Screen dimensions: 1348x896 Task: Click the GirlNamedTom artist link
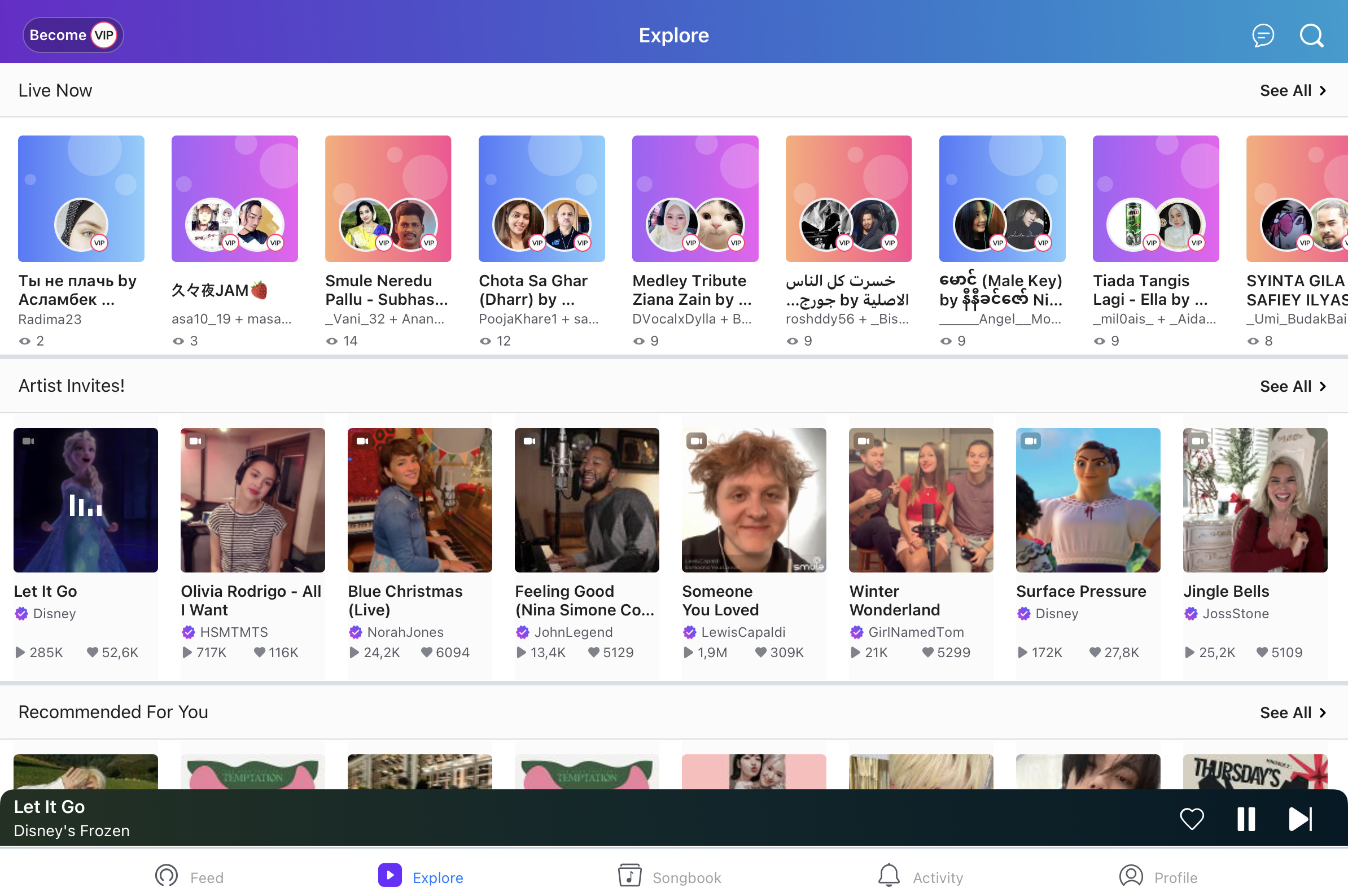click(x=916, y=632)
